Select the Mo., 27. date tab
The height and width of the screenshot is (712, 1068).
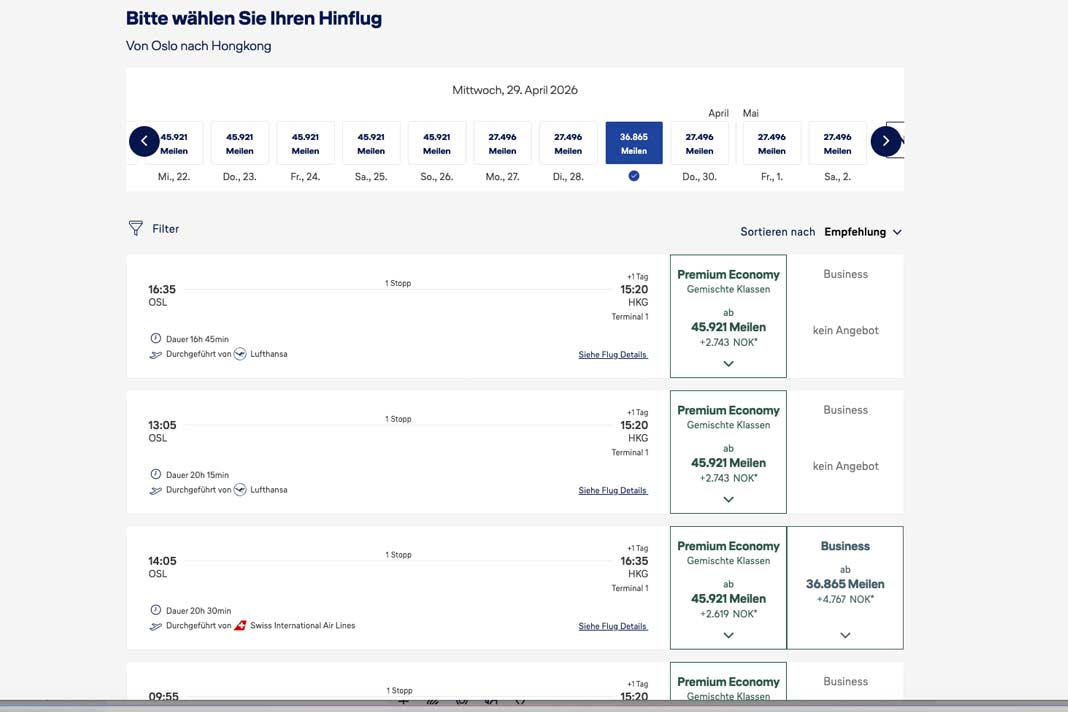tap(503, 143)
